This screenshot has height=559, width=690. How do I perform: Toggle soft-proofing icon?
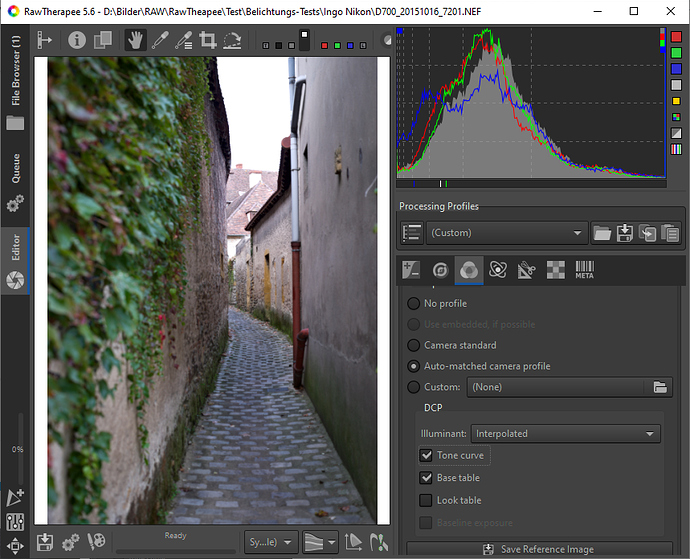click(x=353, y=542)
